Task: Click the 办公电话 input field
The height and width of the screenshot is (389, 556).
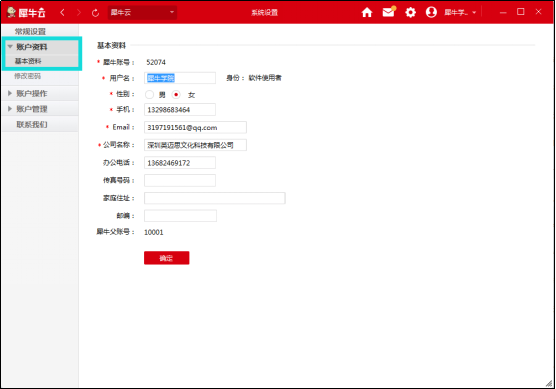Action: tap(180, 163)
